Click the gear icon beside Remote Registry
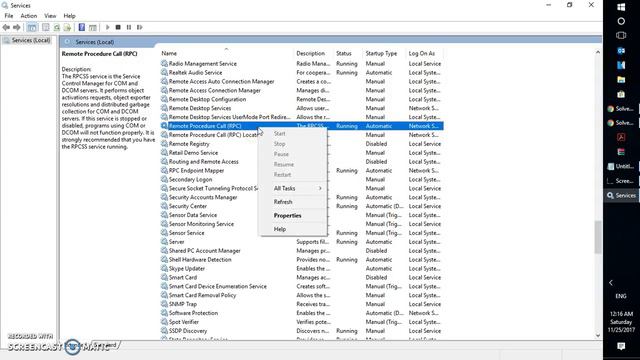640x360 pixels. (164, 144)
